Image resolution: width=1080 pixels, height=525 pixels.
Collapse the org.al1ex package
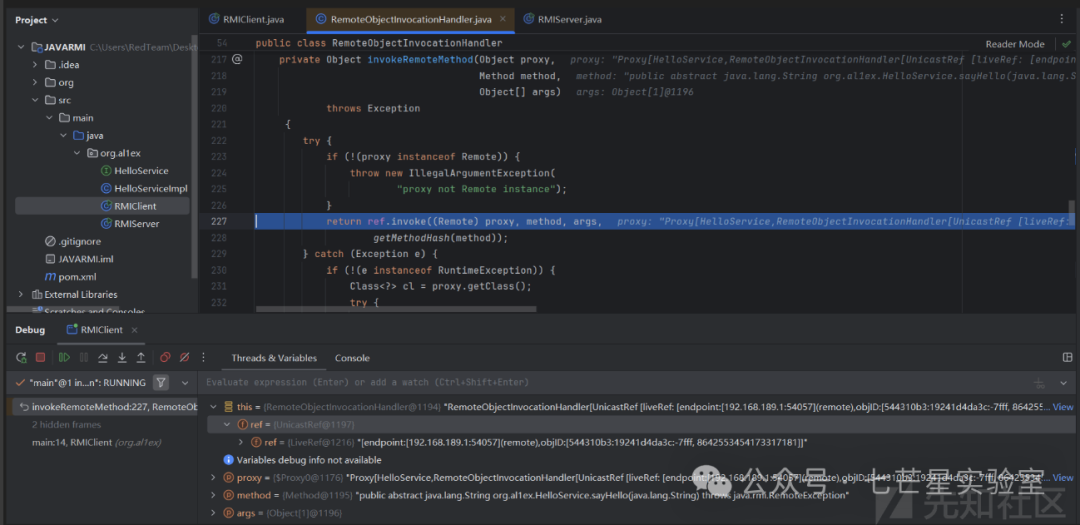pyautogui.click(x=77, y=153)
